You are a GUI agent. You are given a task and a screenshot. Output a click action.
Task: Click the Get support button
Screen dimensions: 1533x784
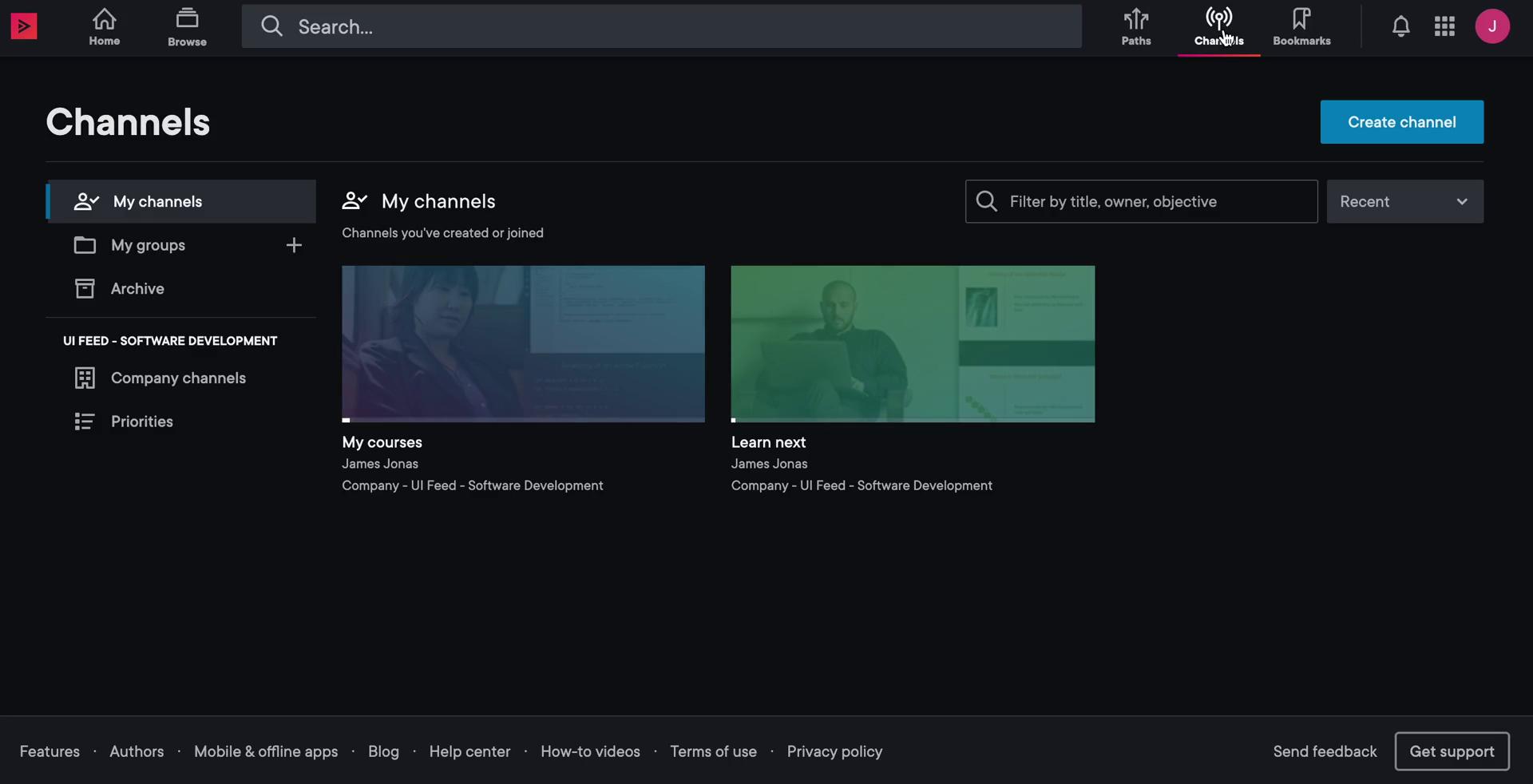click(x=1452, y=751)
